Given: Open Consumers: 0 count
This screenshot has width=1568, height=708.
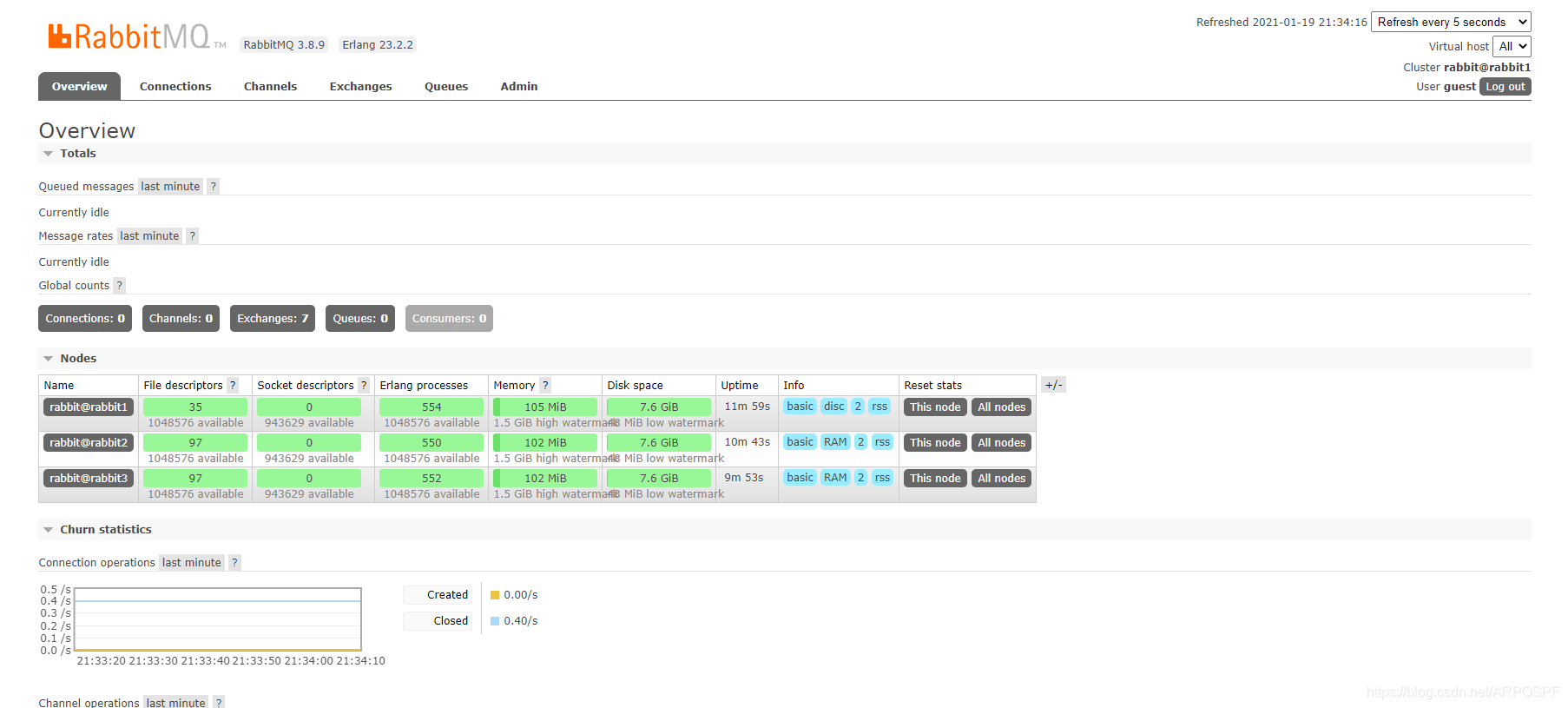Looking at the screenshot, I should coord(449,318).
